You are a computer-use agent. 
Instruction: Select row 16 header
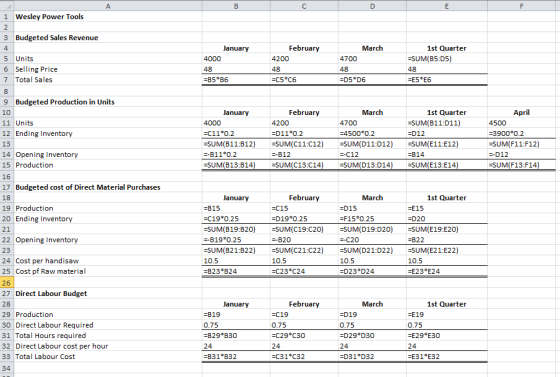(x=7, y=176)
